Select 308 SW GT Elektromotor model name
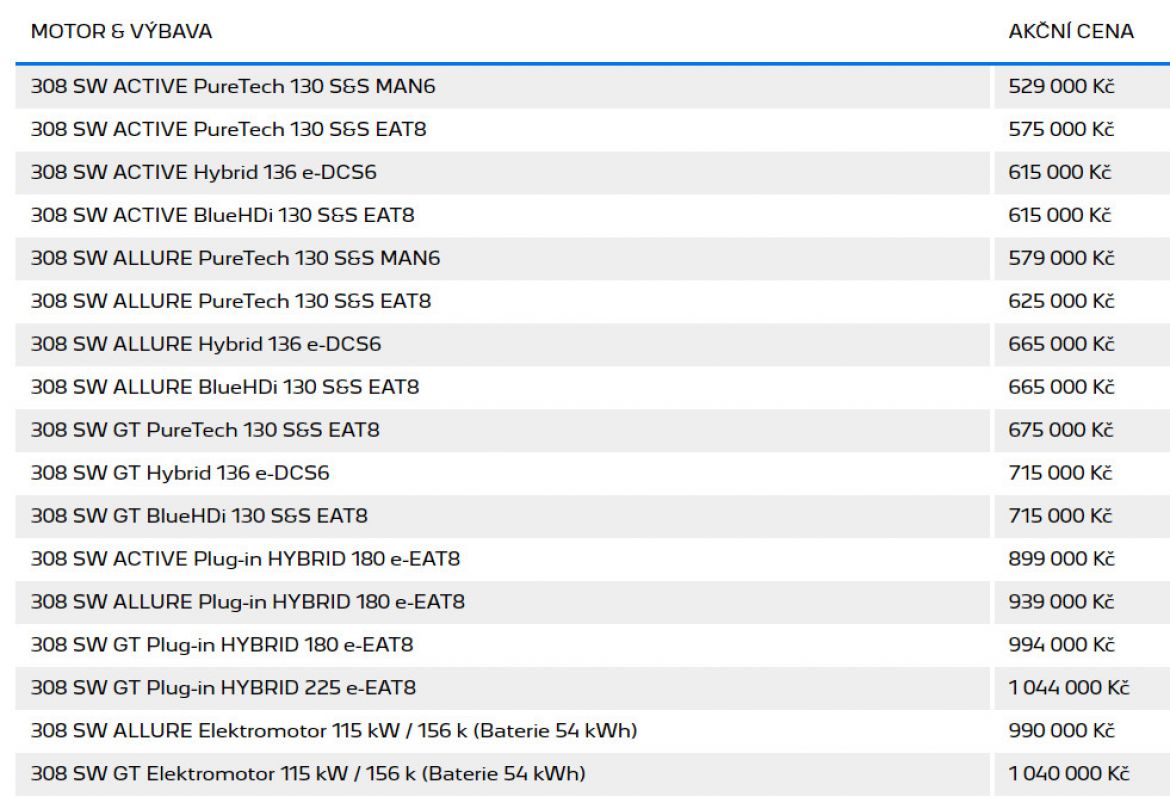The image size is (1170, 808). 308,774
